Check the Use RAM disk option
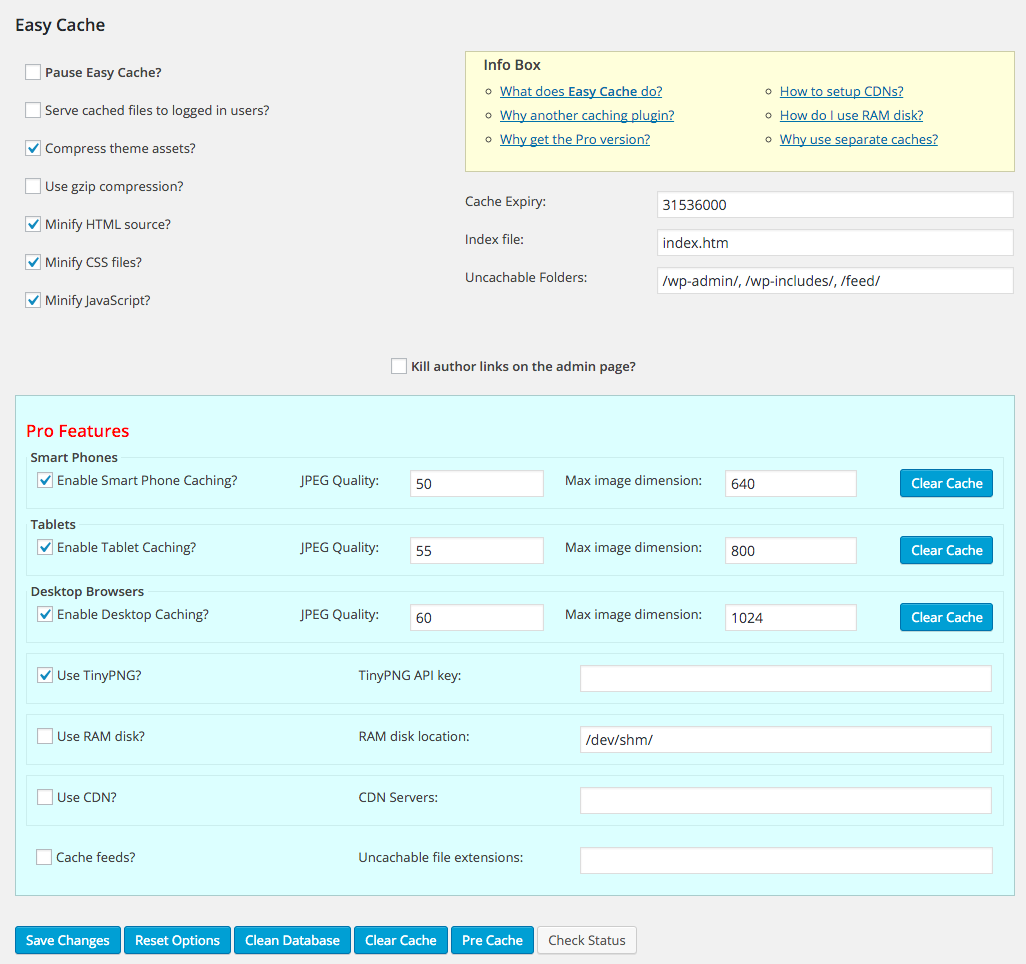 click(x=44, y=736)
